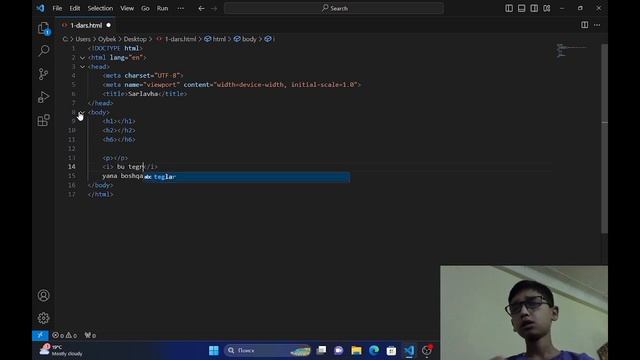
Task: Collapse the body tag fold arrow
Action: pyautogui.click(x=82, y=112)
